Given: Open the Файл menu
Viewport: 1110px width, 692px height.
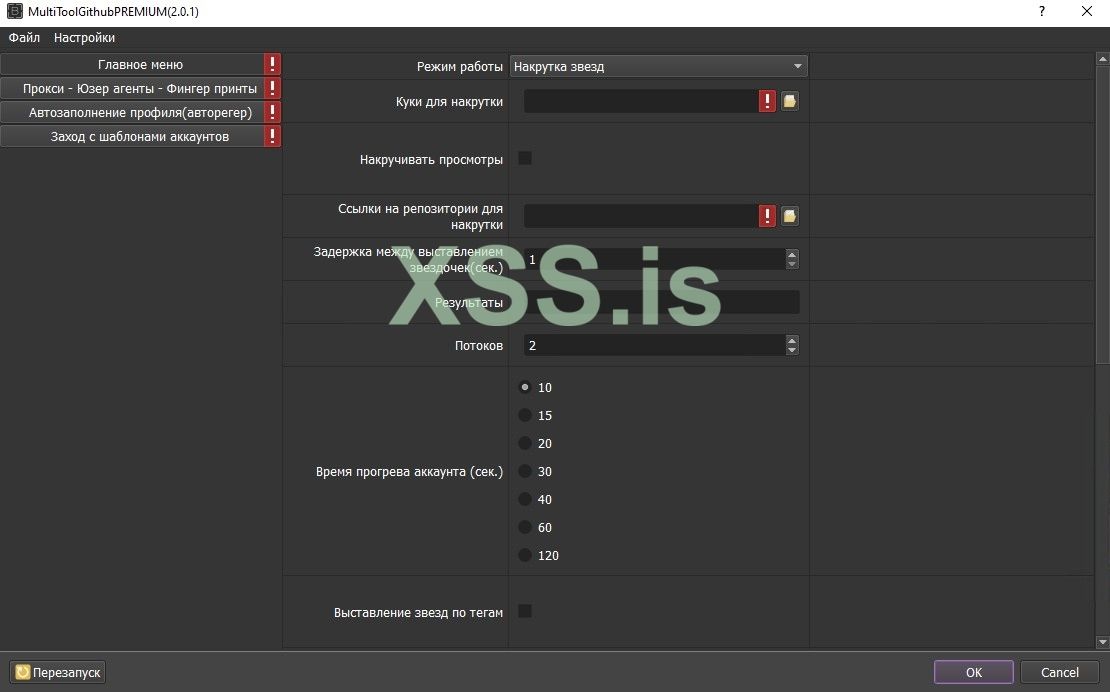Looking at the screenshot, I should [x=24, y=38].
